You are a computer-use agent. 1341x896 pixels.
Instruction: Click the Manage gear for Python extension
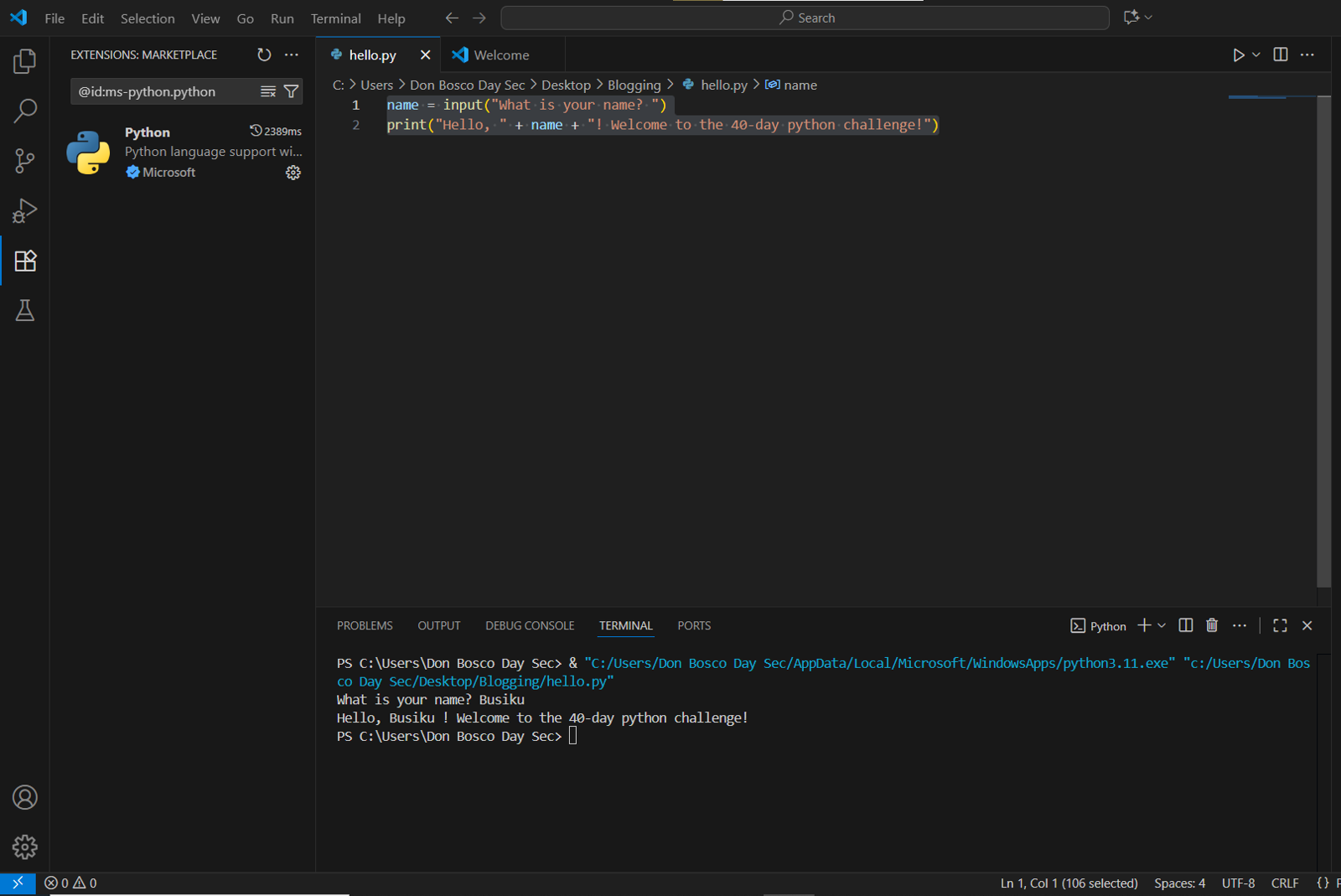point(293,173)
